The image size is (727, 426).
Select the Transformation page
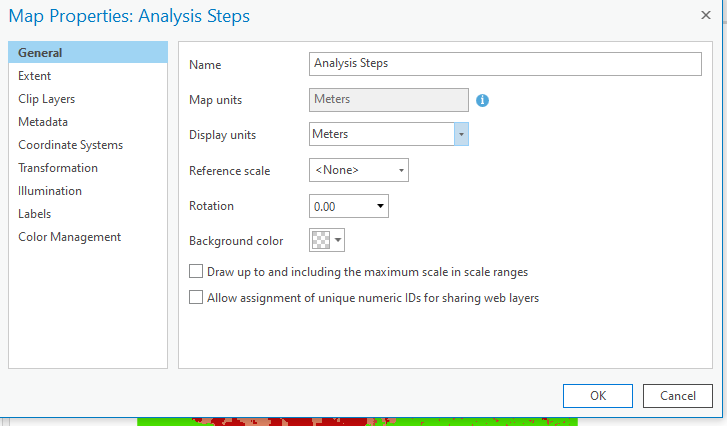click(x=58, y=168)
